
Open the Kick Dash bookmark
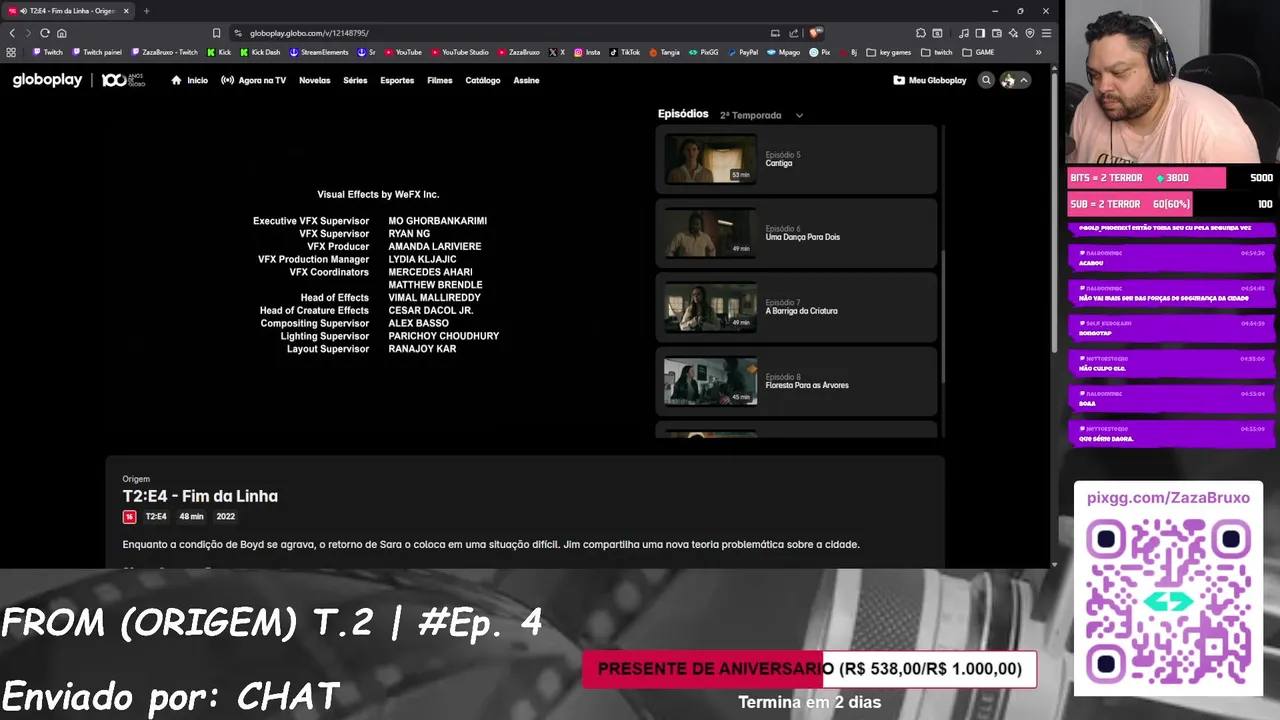[260, 52]
